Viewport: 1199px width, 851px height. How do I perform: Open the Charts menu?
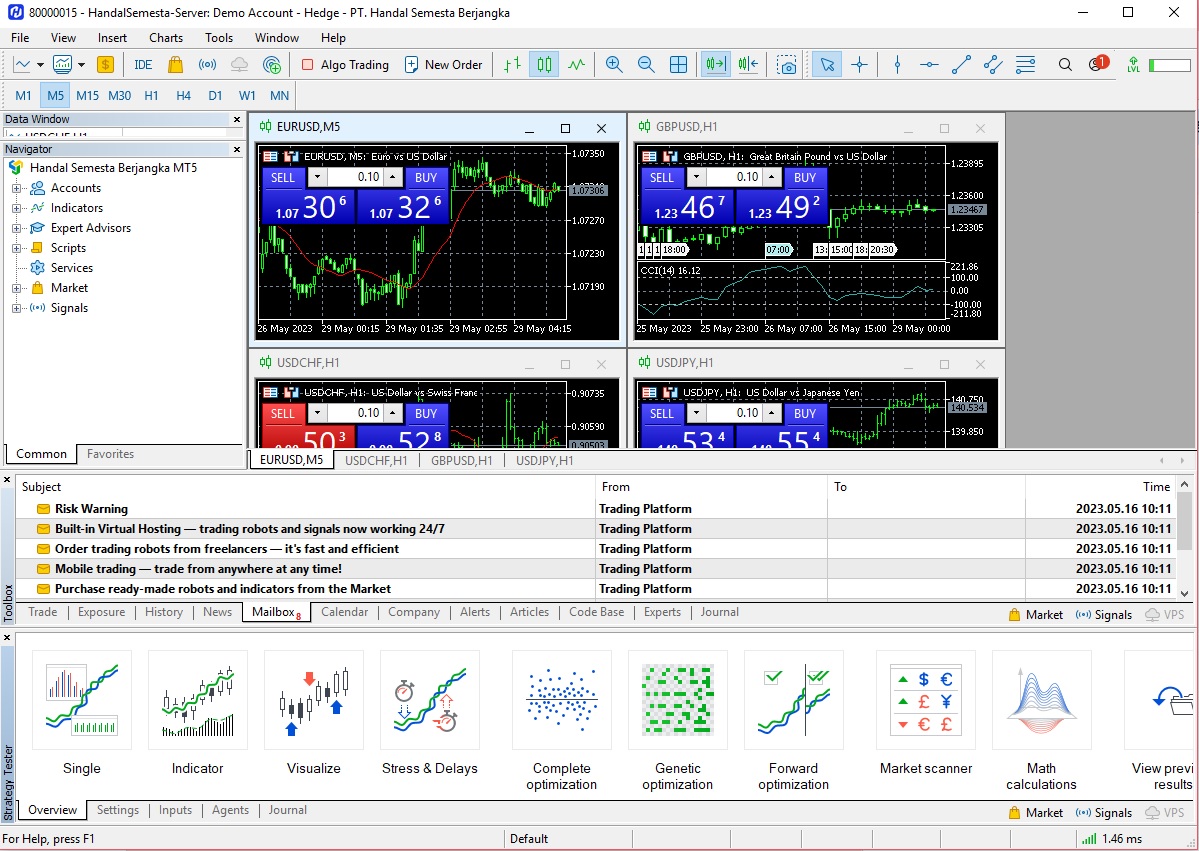pos(166,37)
